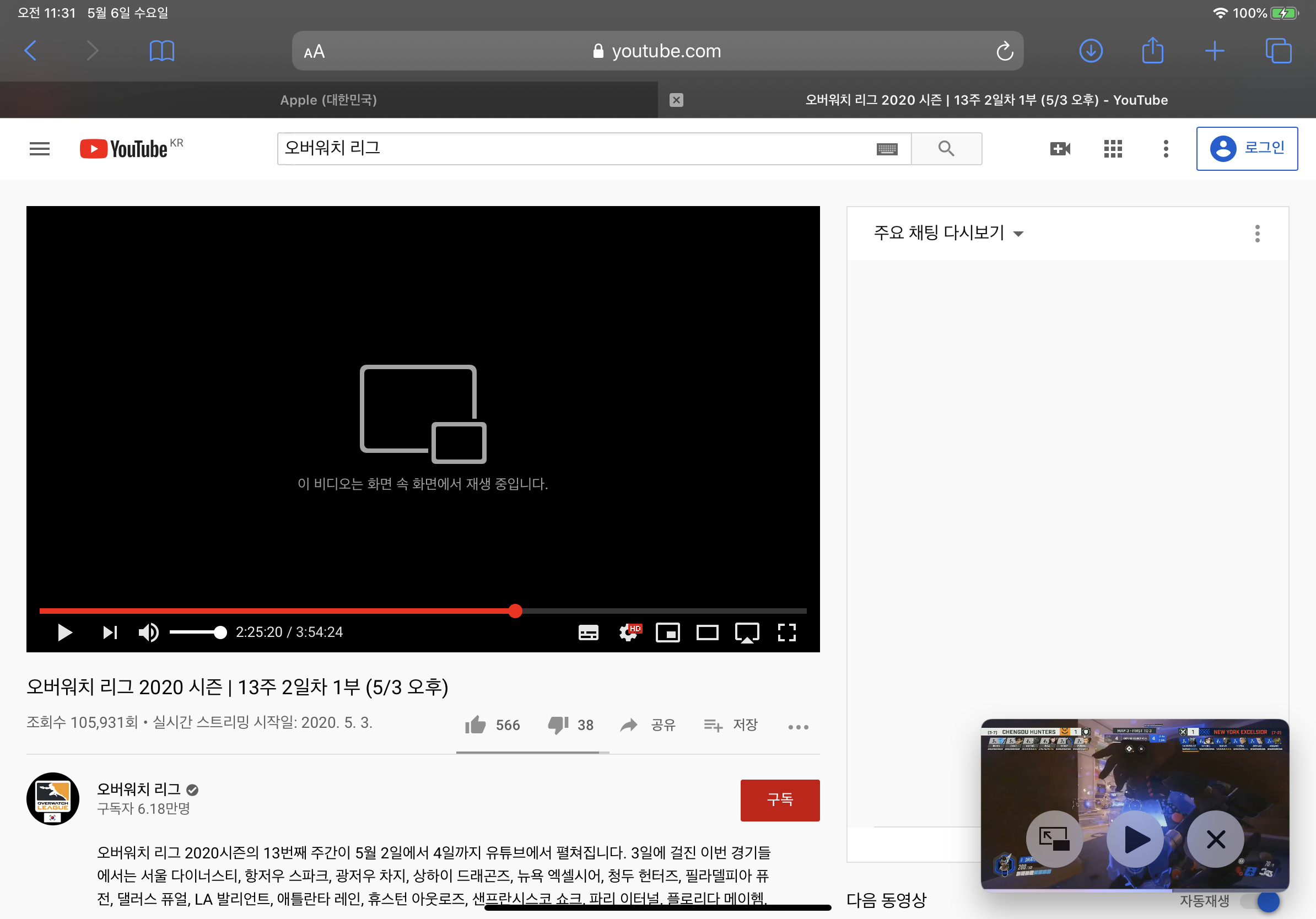Click the 다음 동영상 heading
Viewport: 1316px width, 919px height.
pos(886,900)
